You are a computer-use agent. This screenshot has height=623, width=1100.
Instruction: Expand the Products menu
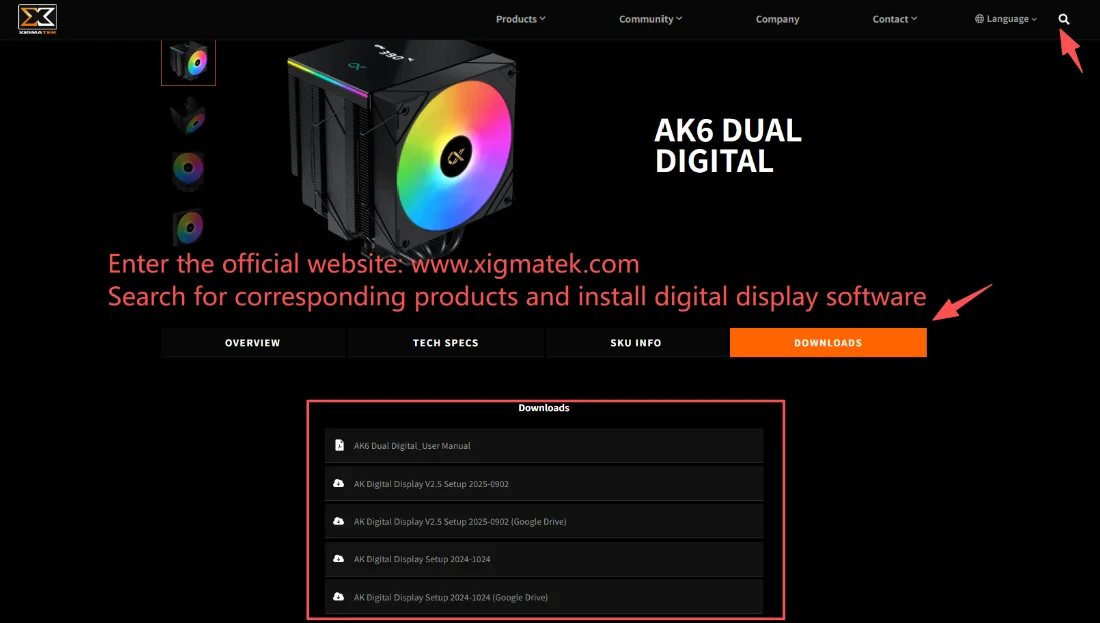pyautogui.click(x=521, y=19)
